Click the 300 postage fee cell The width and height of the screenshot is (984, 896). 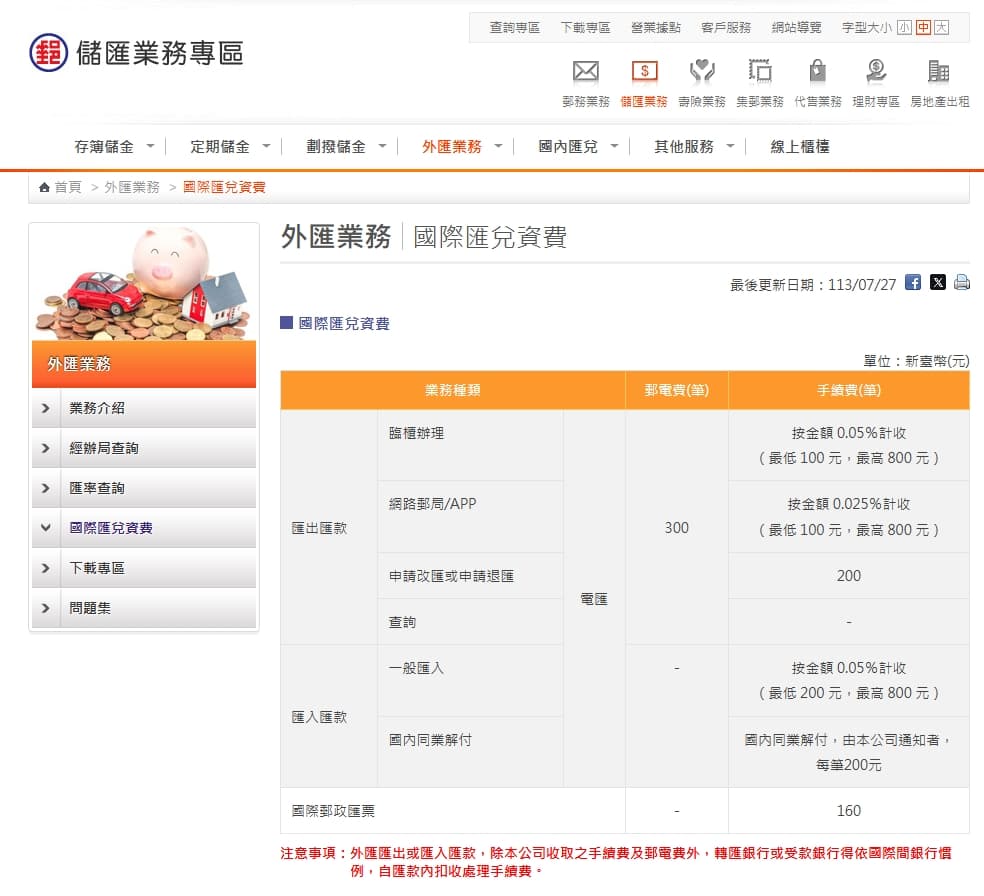[x=676, y=528]
